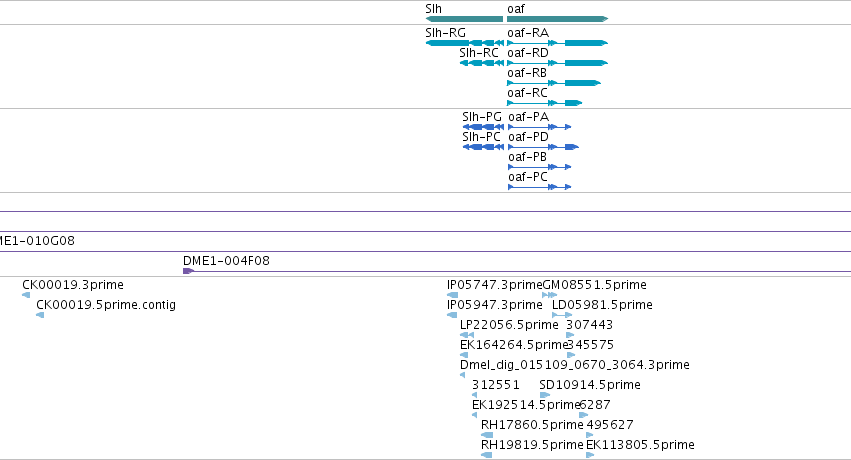The height and width of the screenshot is (460, 851).
Task: Click feature label 345575
Action: 590,345
